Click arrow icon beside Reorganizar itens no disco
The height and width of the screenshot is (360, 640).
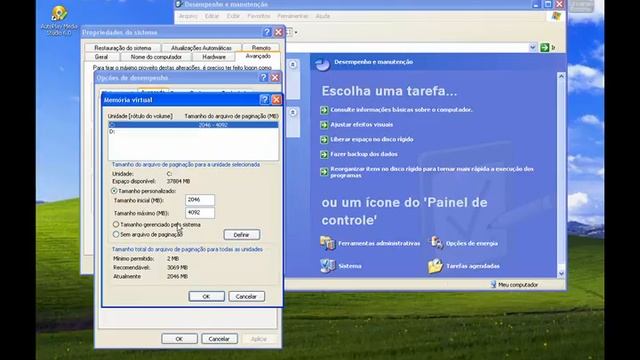coord(324,172)
